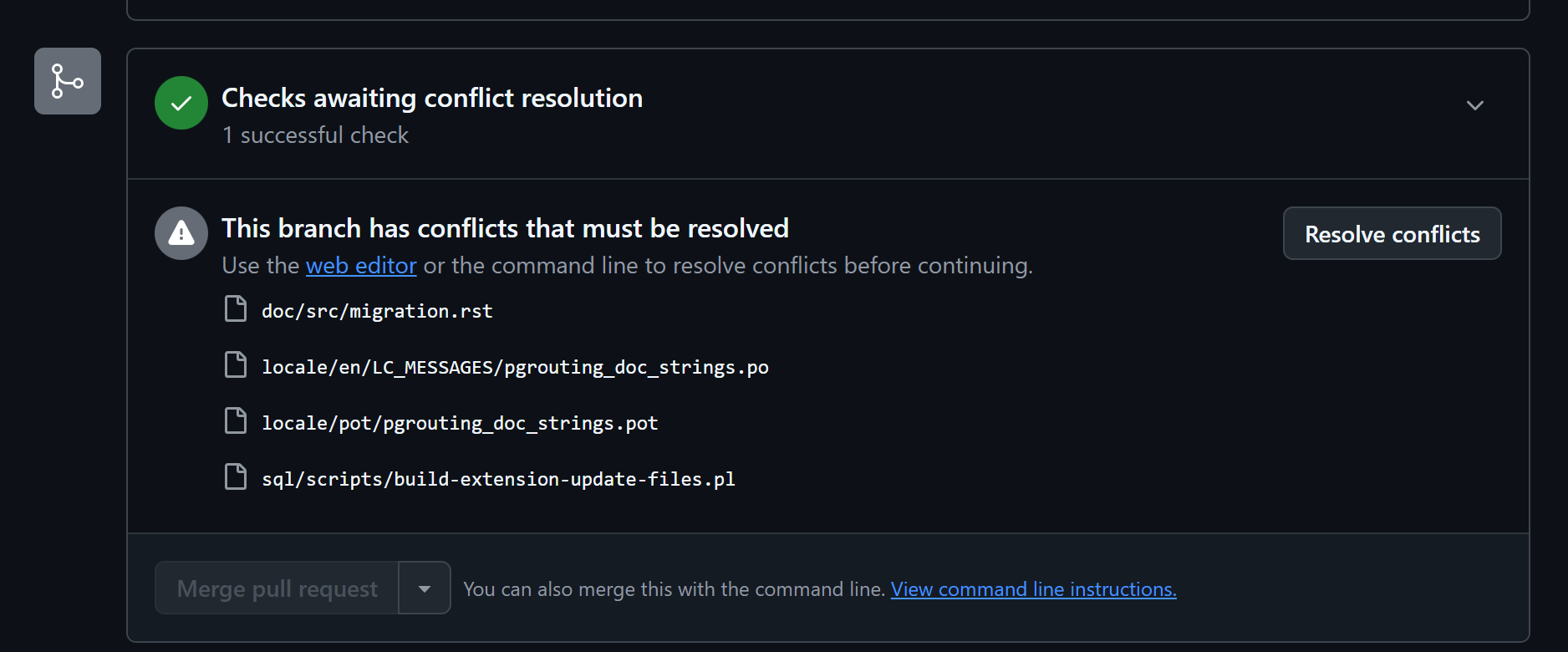Open the web editor link
The width and height of the screenshot is (1568, 652).
click(x=361, y=266)
